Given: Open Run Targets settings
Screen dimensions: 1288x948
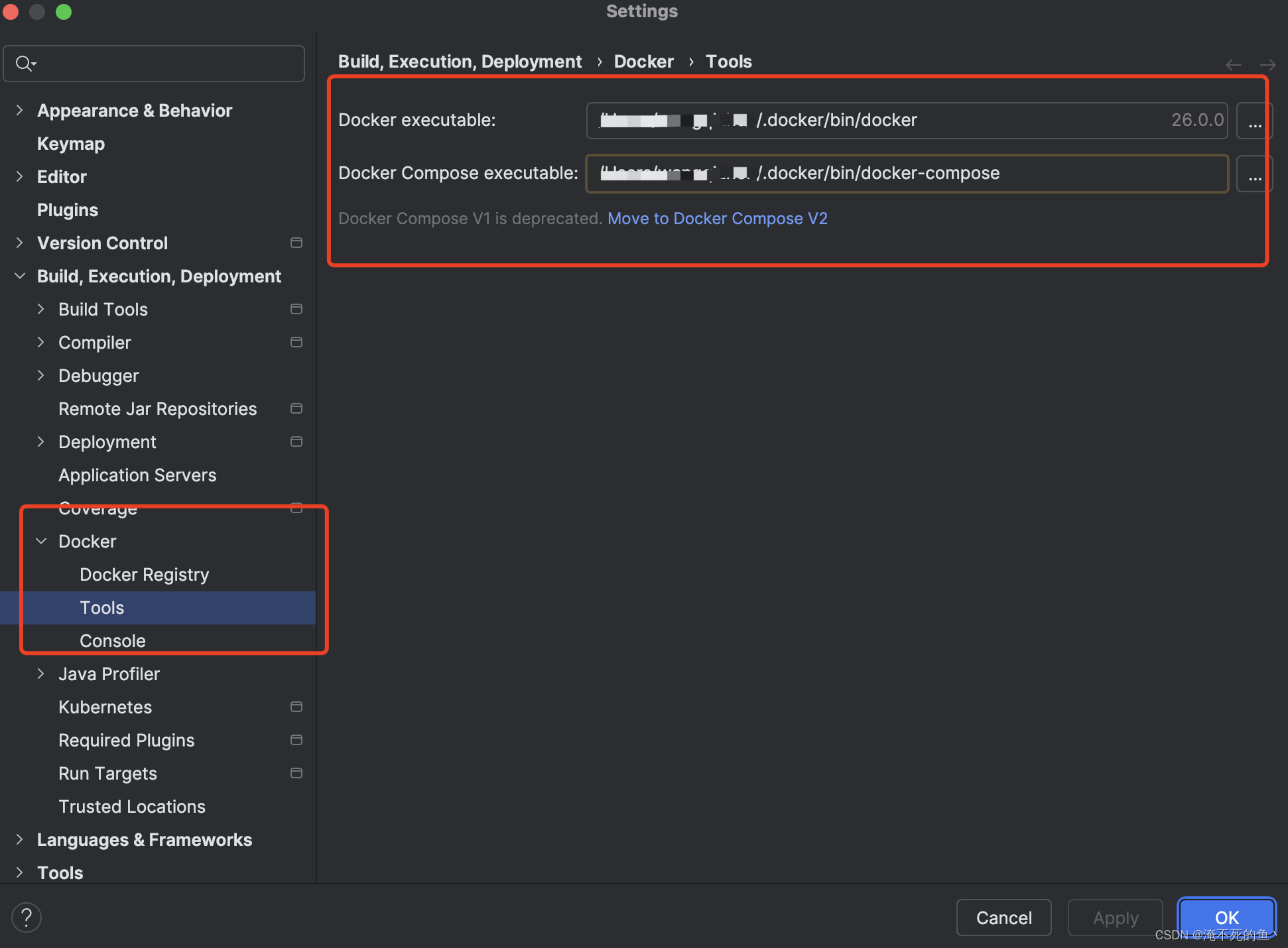Looking at the screenshot, I should (x=107, y=773).
